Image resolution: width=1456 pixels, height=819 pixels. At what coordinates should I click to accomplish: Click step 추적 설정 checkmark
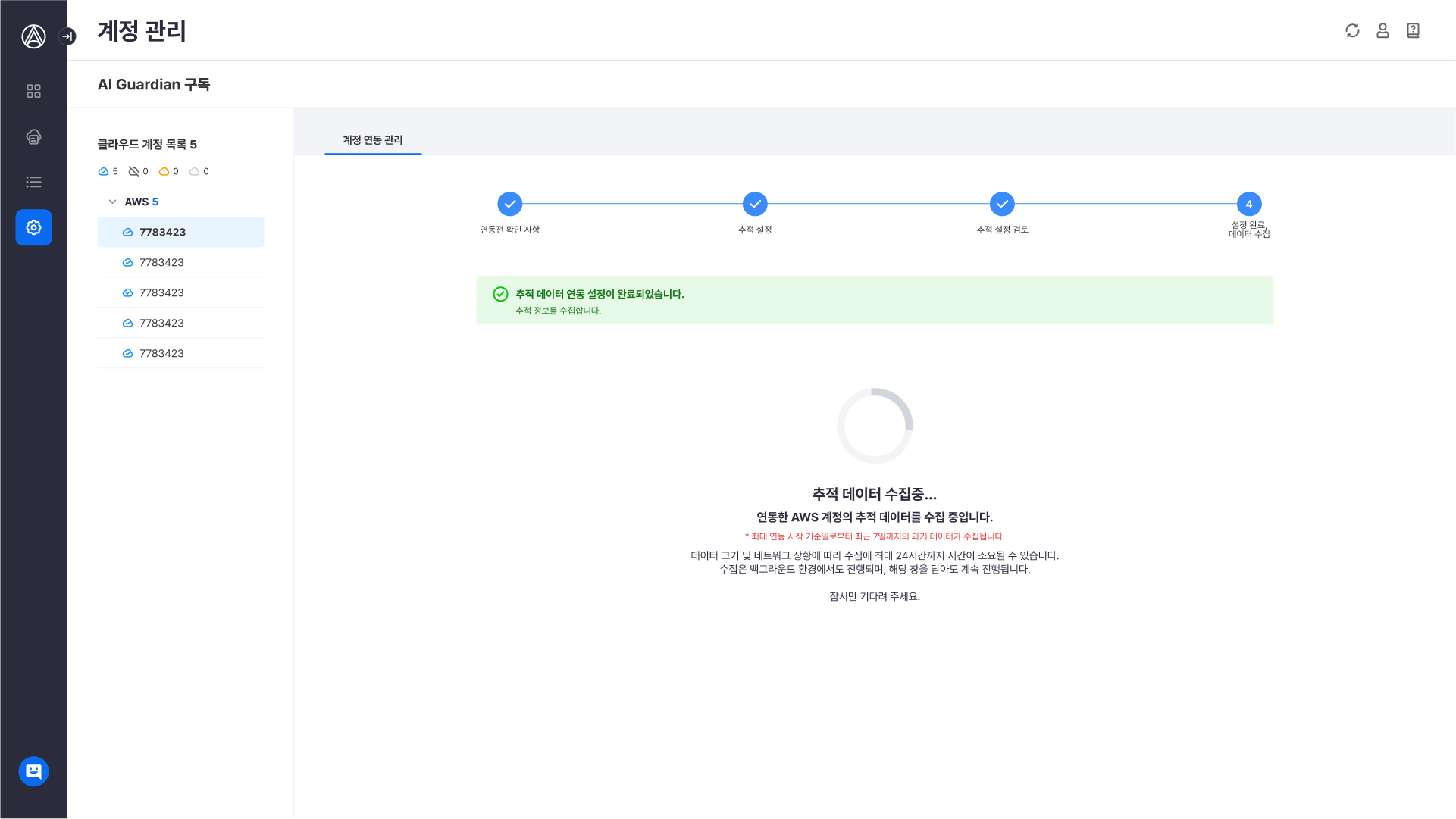tap(755, 204)
